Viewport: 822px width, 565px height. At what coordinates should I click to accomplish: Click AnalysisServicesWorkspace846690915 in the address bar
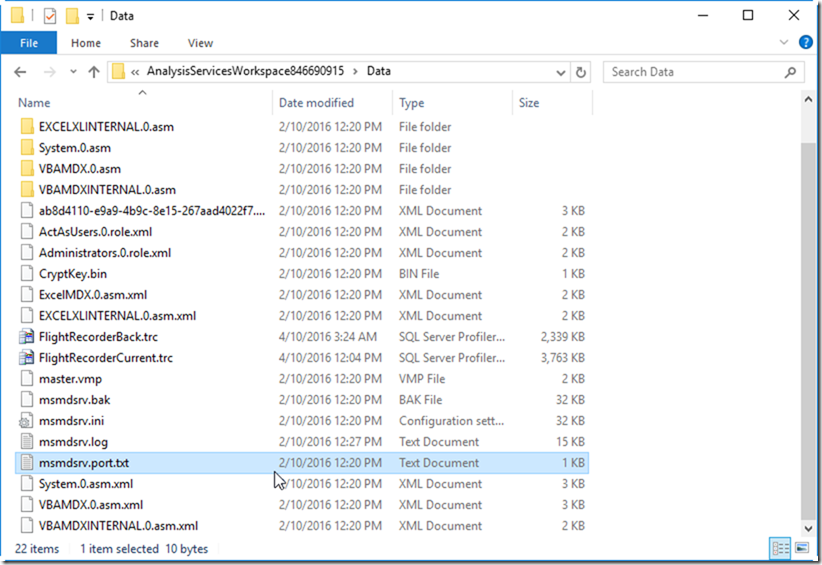click(245, 71)
